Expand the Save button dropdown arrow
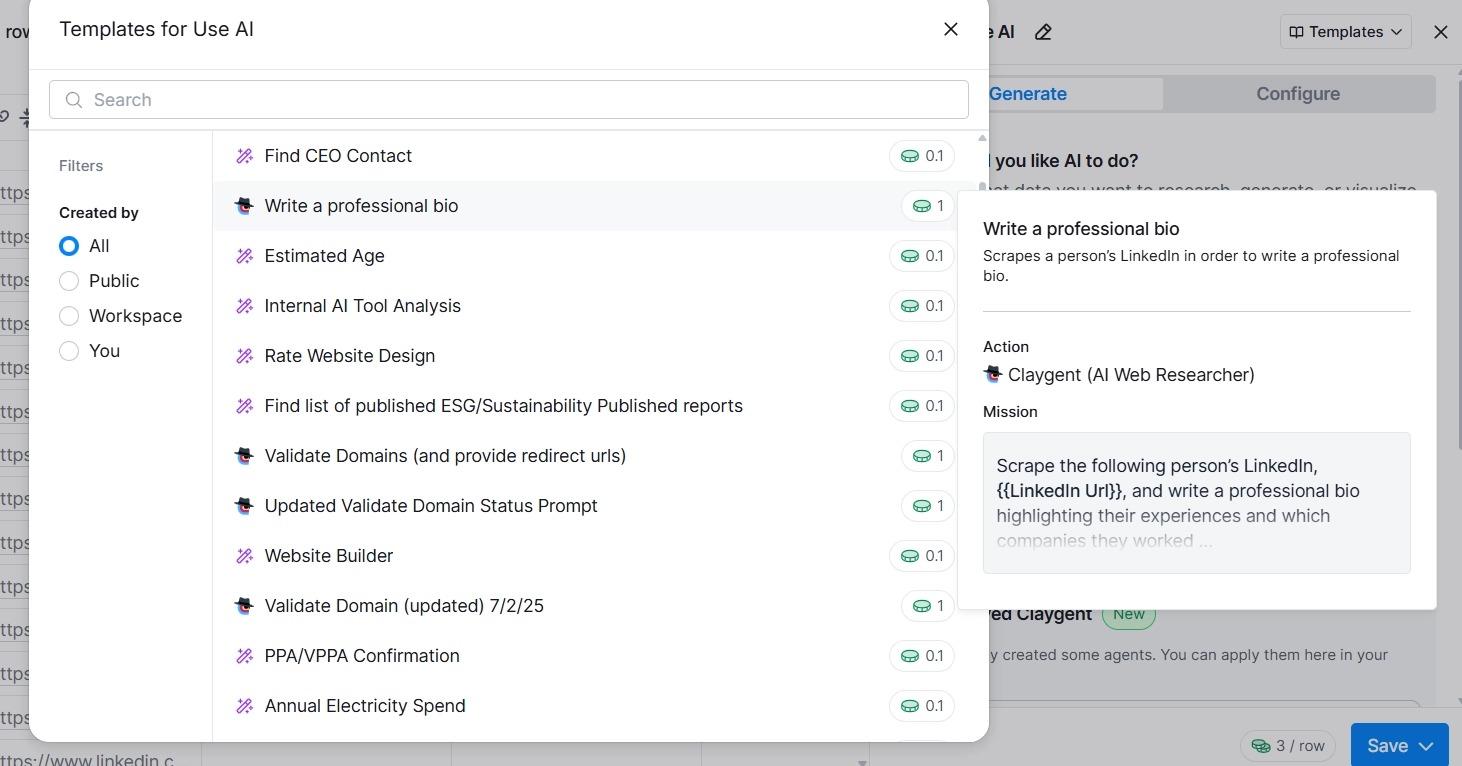Screen dimensions: 1462x766 point(1427,746)
